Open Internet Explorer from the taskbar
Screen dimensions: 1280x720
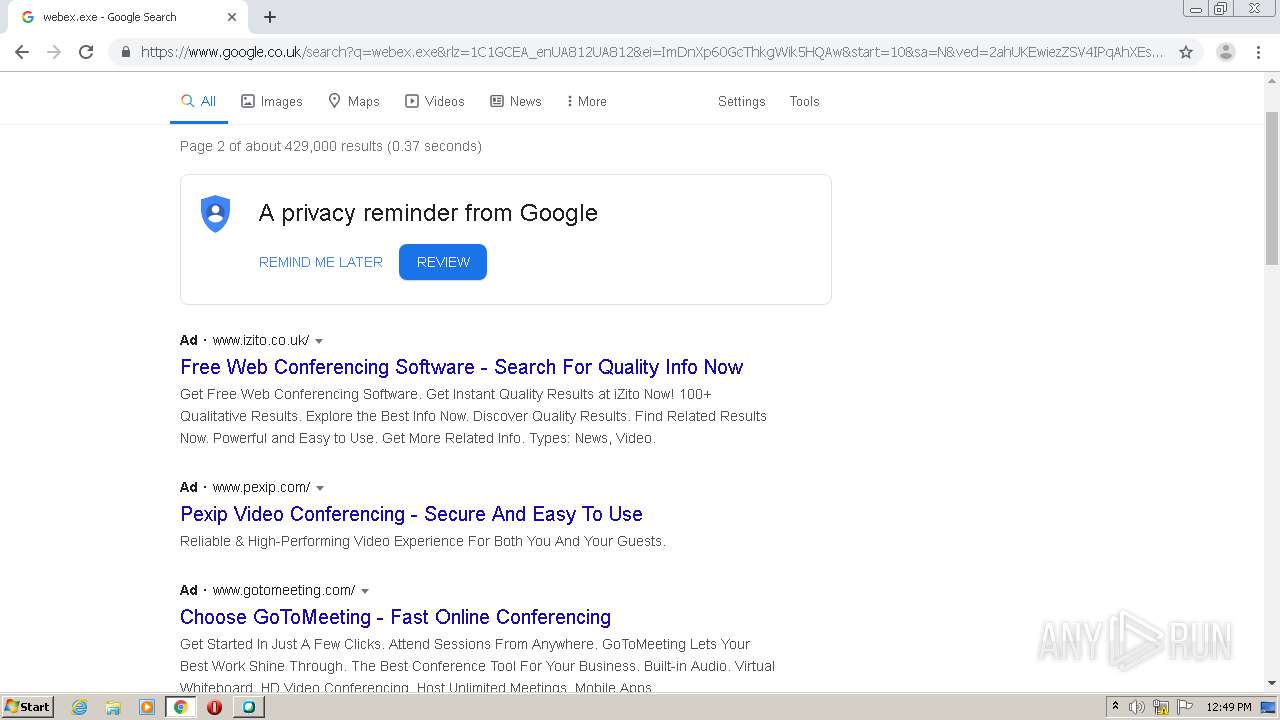(x=80, y=707)
